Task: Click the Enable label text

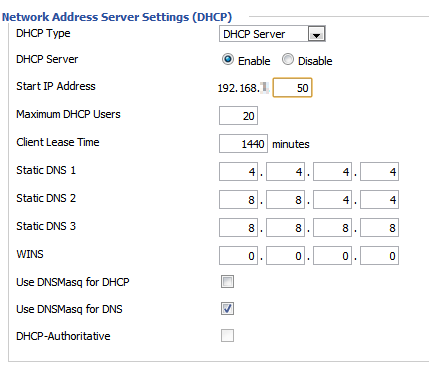Action: pos(254,61)
